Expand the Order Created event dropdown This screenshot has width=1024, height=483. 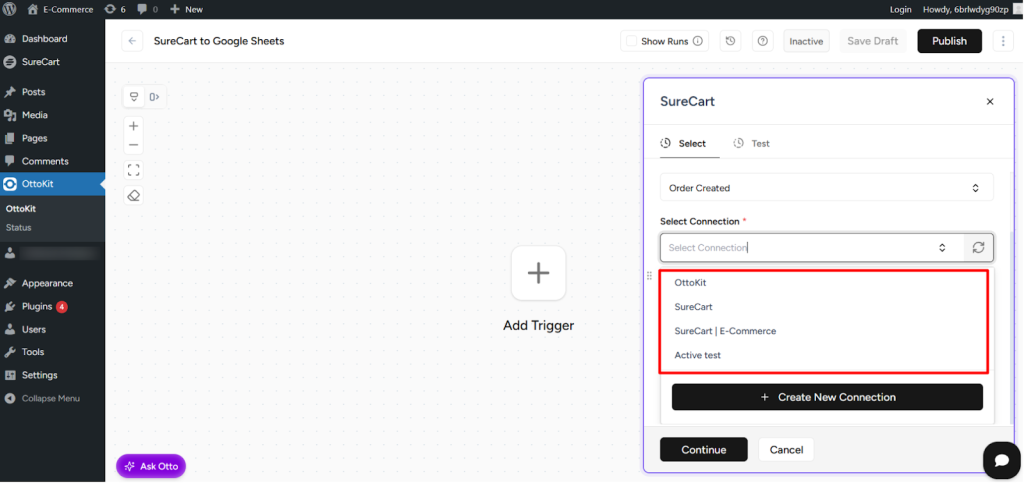point(826,188)
